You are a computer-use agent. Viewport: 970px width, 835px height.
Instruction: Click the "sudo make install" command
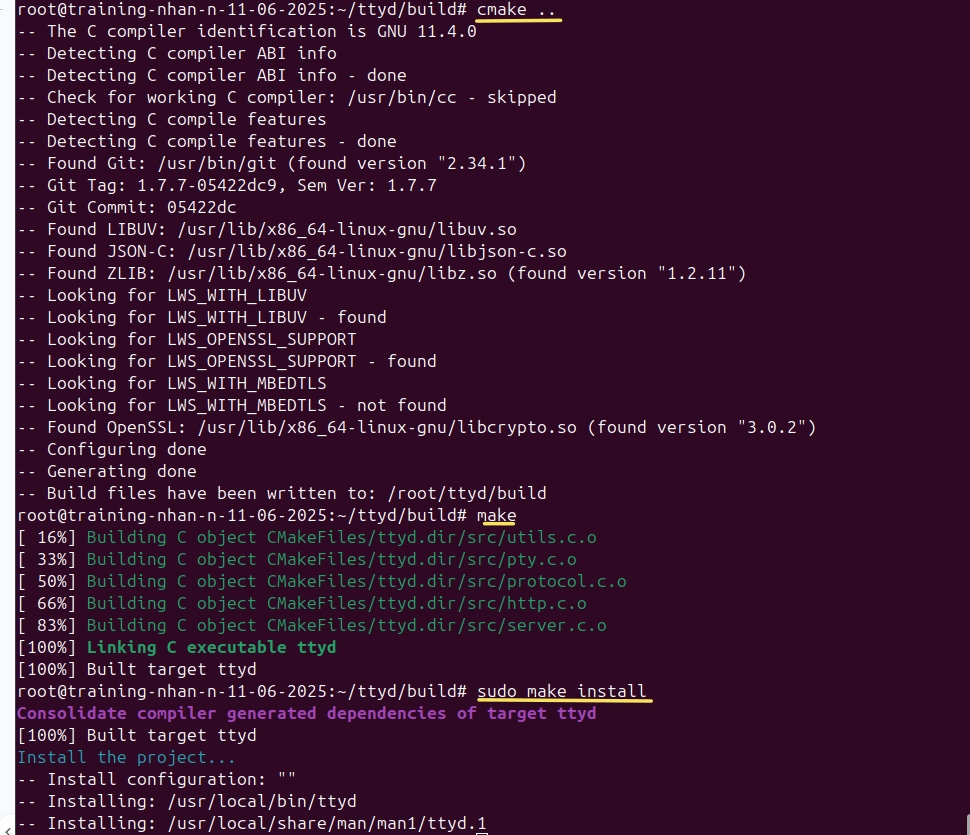pyautogui.click(x=561, y=691)
